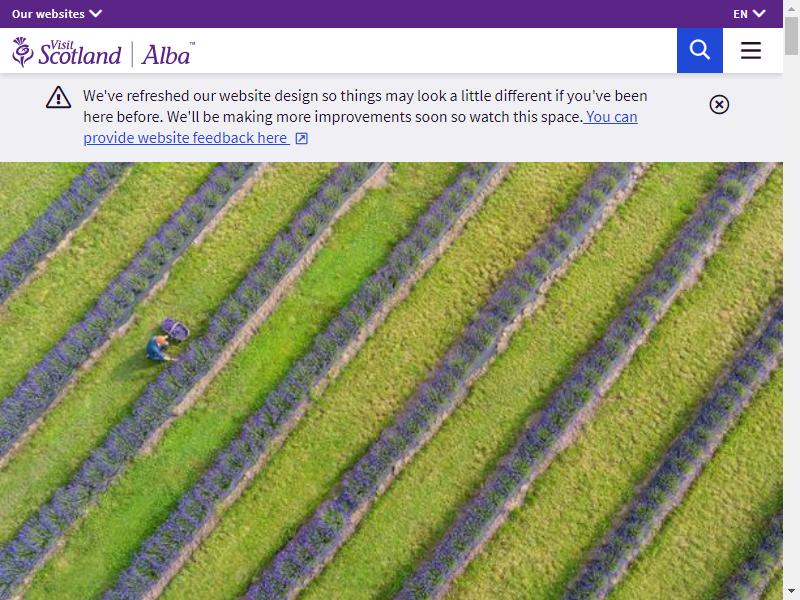Click the VisitScotland Alba logo
The width and height of the screenshot is (800, 600).
point(104,52)
